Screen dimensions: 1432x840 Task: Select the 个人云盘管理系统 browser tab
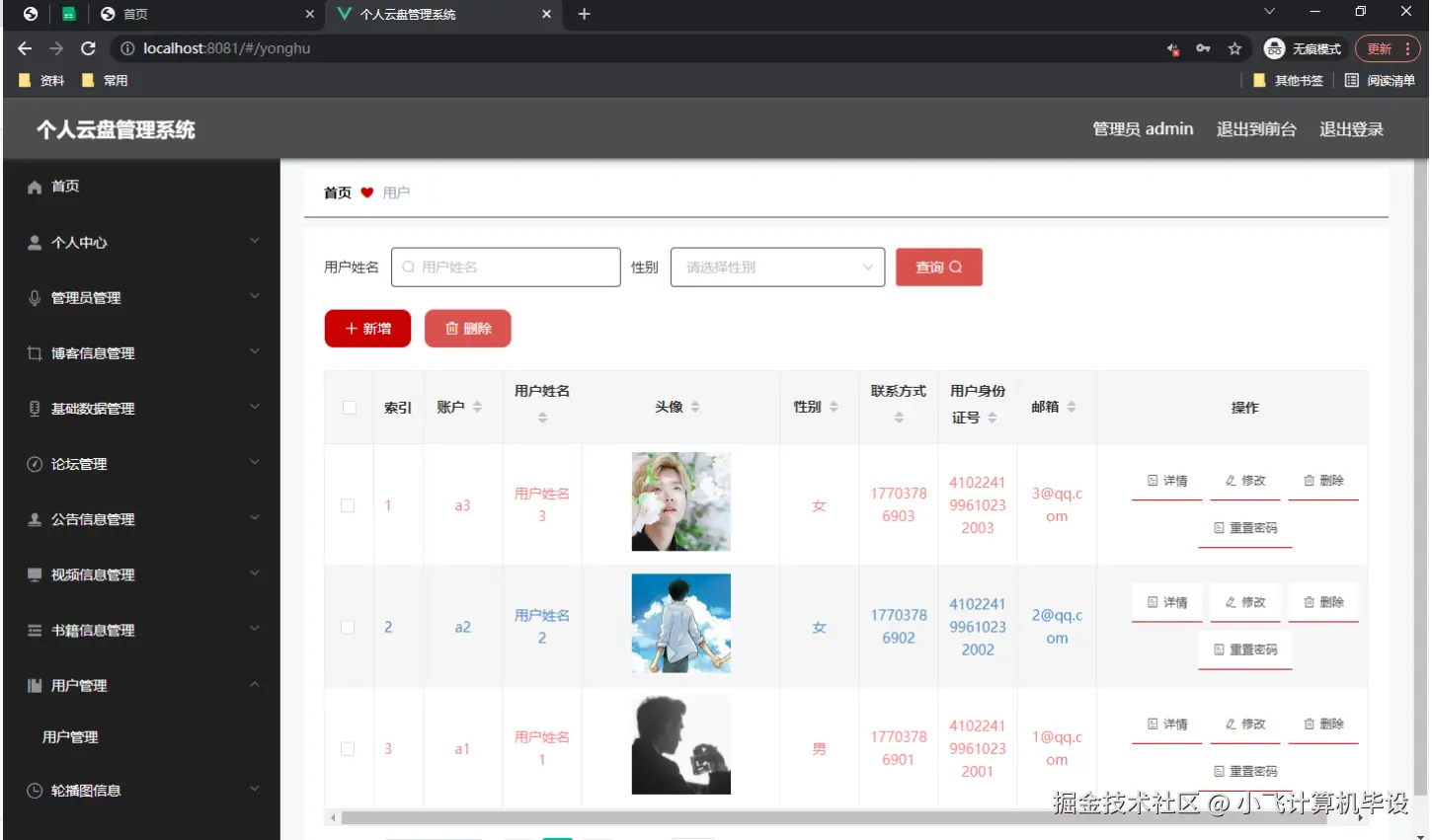tap(442, 14)
